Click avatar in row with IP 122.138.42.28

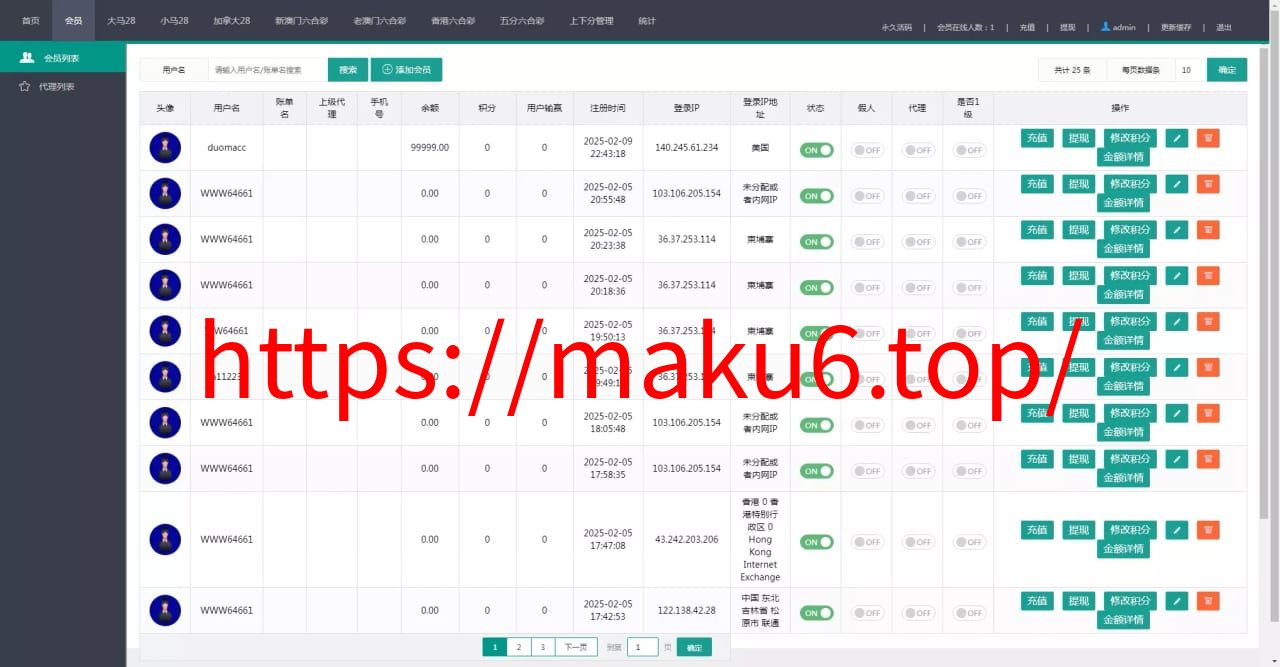coord(165,610)
